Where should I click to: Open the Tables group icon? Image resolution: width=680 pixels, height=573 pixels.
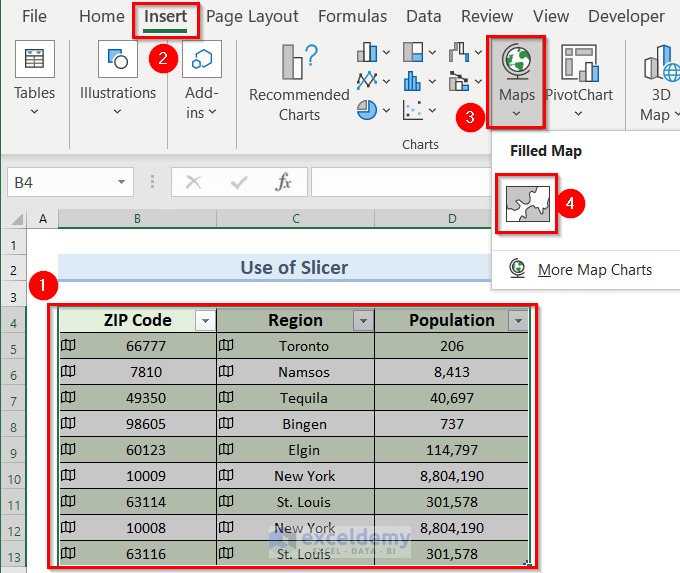pos(35,59)
